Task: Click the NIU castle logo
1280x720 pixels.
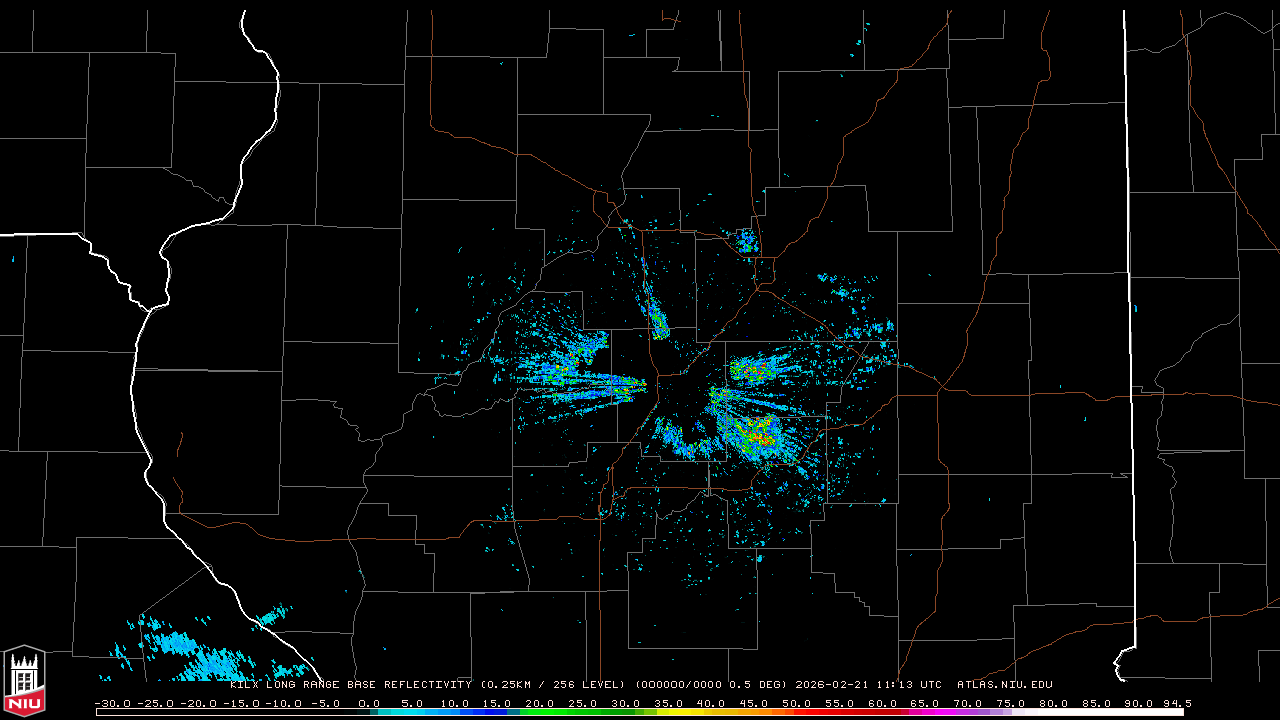Action: (24, 681)
